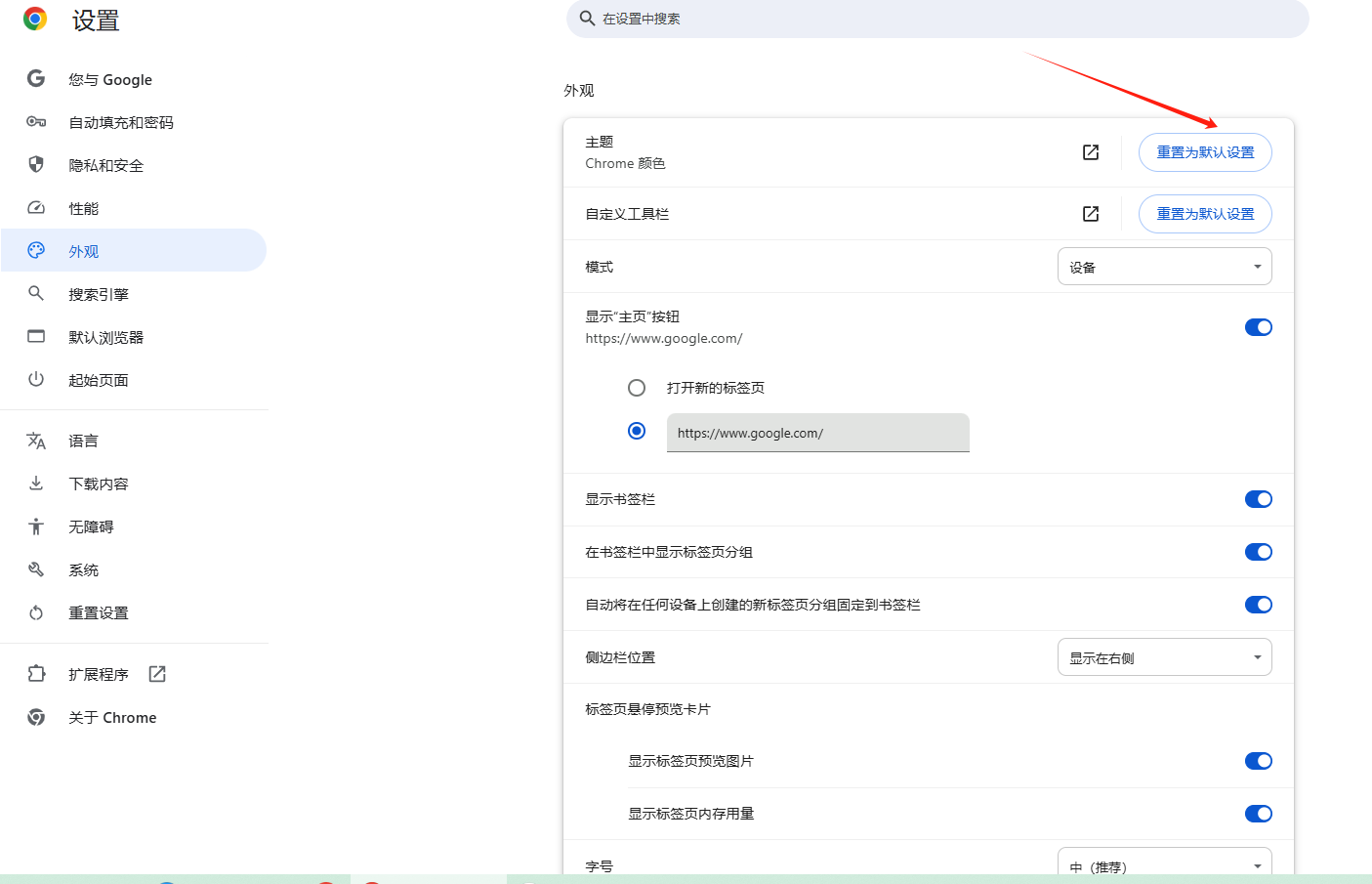Screen dimensions: 1372x884
Task: Open the theme external link icon in 主题 row
Action: (x=1091, y=152)
